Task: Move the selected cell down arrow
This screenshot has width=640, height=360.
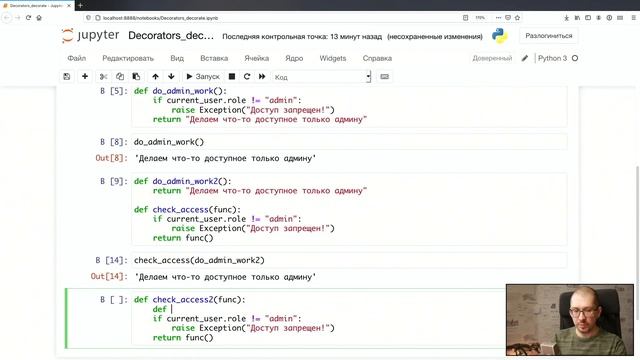Action: (x=171, y=77)
